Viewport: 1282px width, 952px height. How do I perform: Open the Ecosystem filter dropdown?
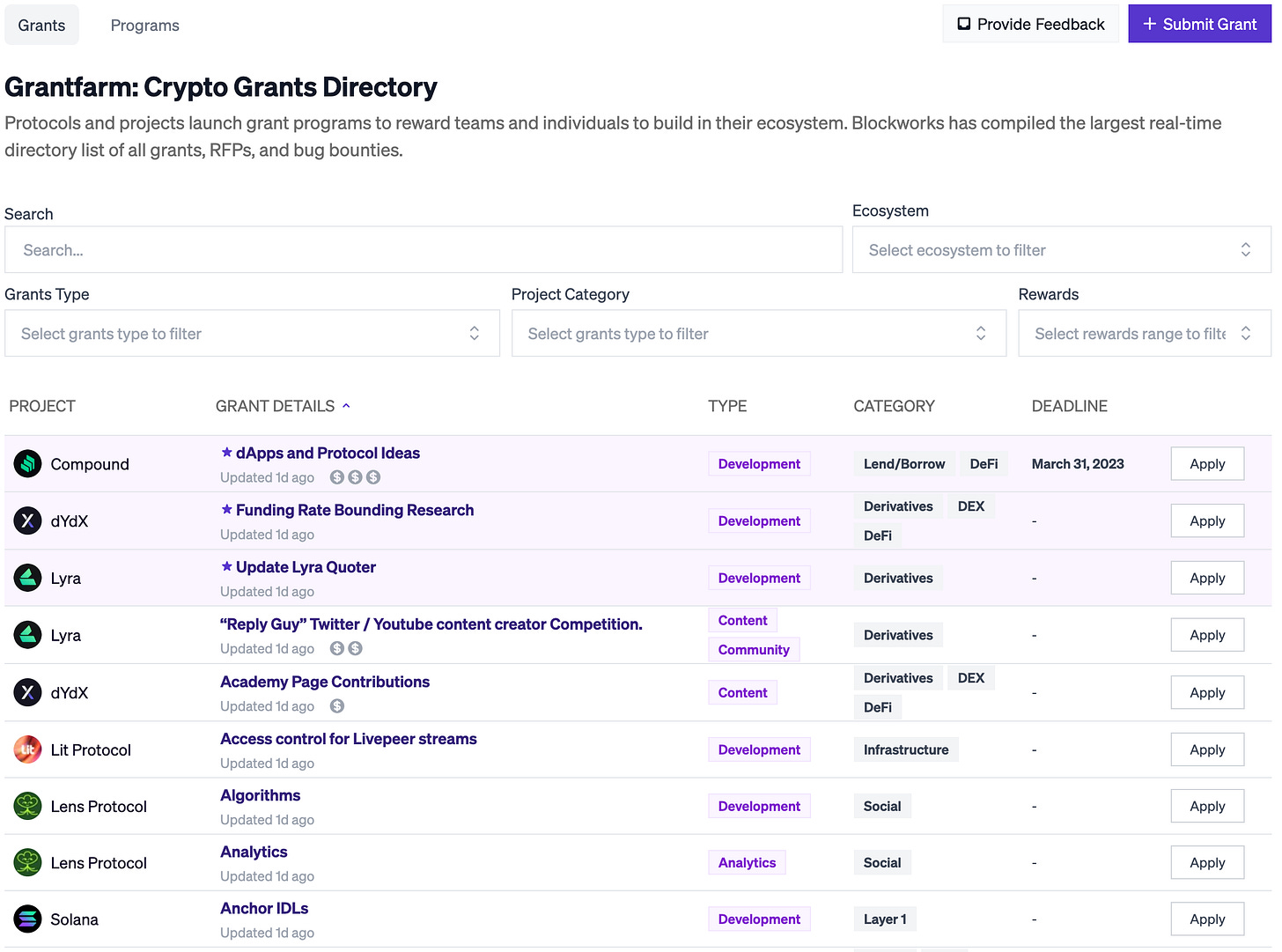1062,250
